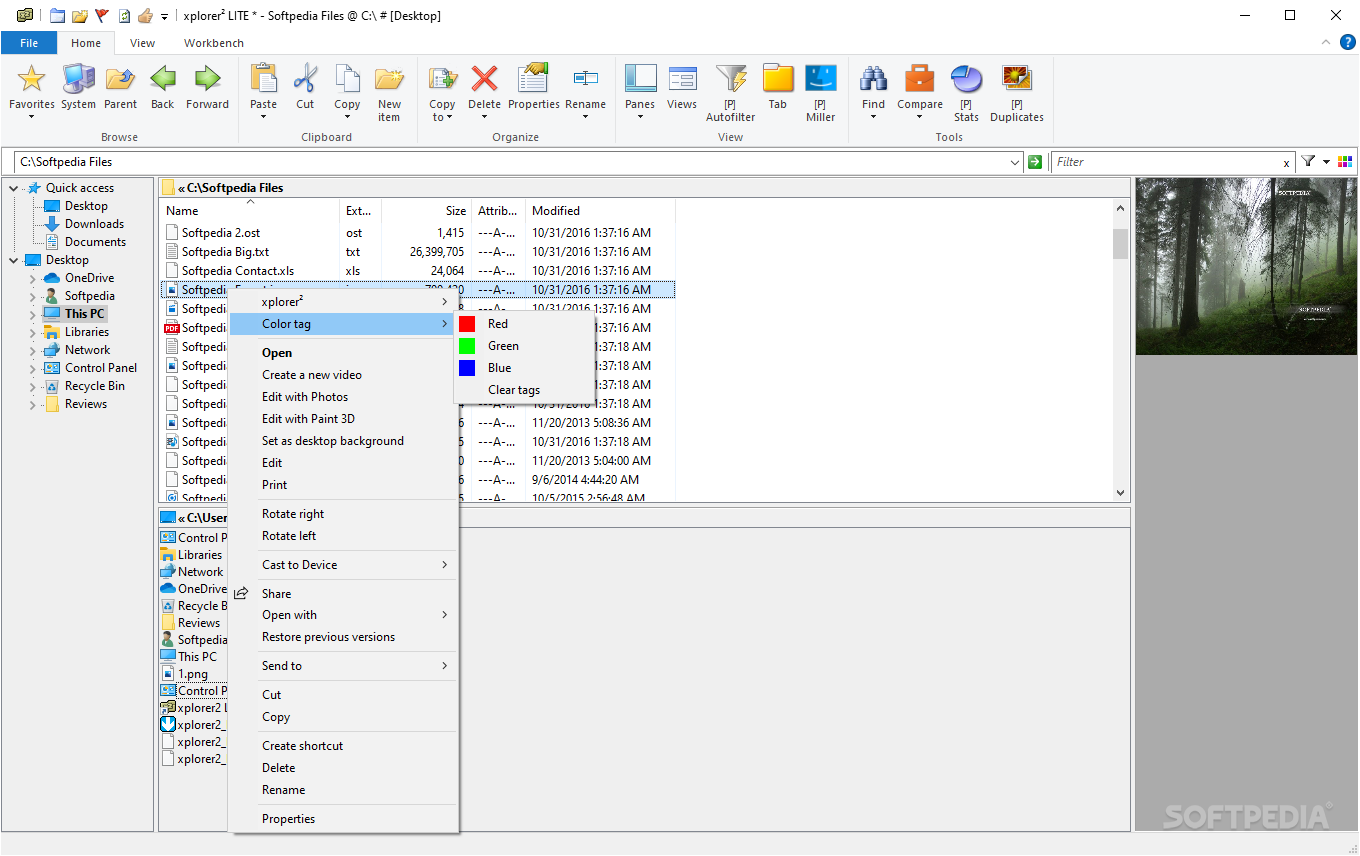Click the file list vertical scrollbar
Screen dimensions: 1360x856
(1120, 350)
